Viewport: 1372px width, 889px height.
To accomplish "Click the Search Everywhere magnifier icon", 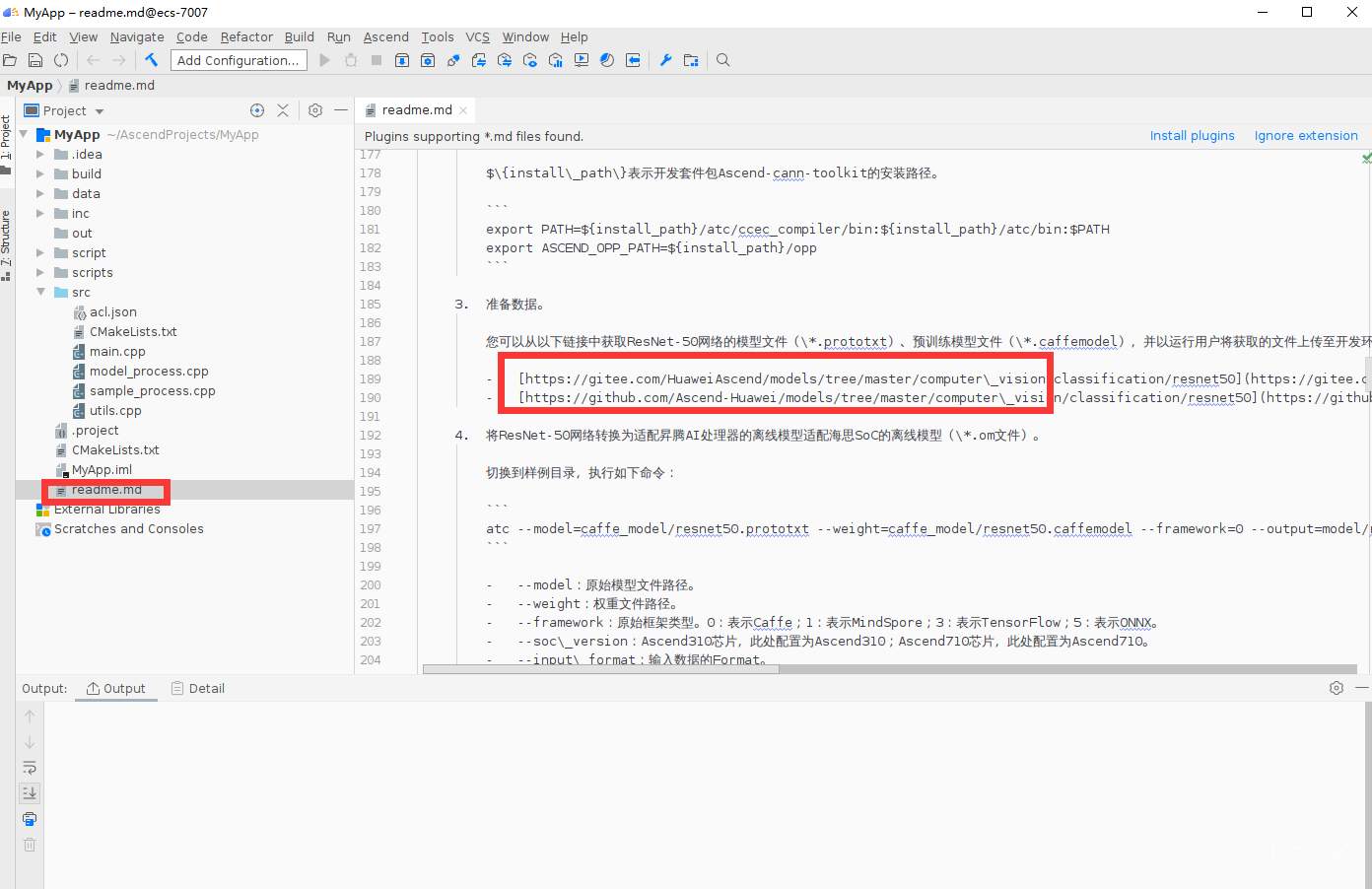I will click(722, 60).
